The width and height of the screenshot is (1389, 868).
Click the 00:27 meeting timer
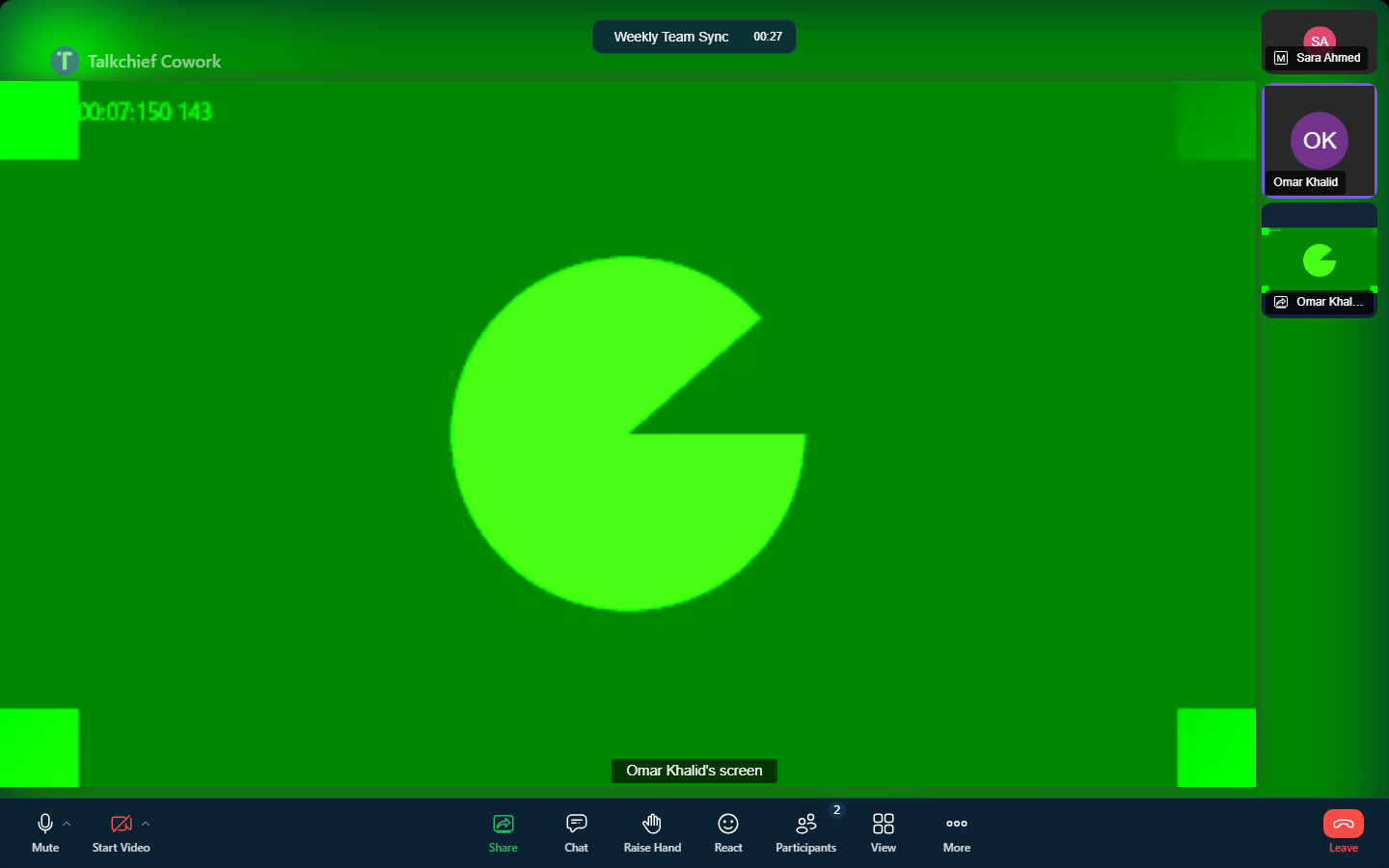pos(768,37)
